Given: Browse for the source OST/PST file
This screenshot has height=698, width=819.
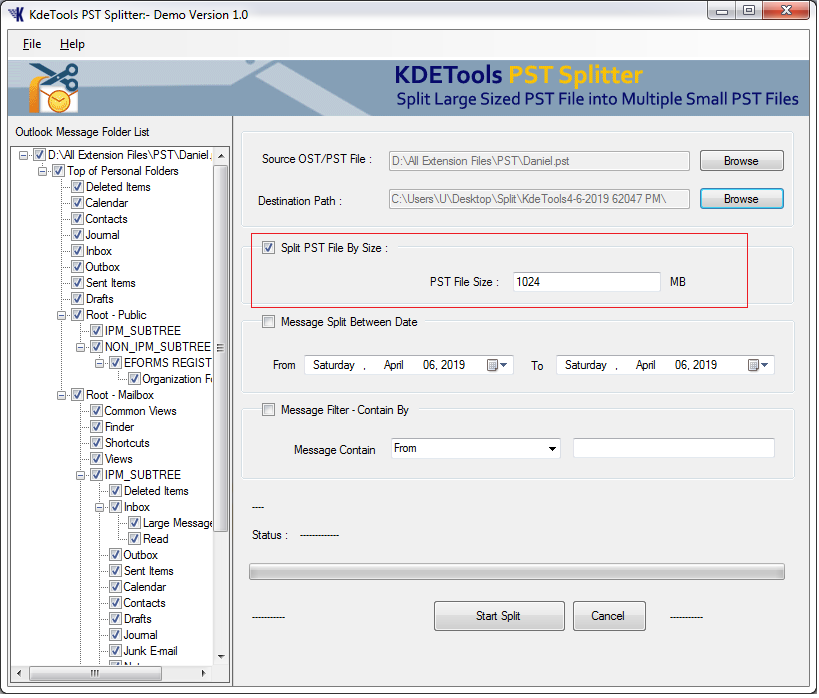Looking at the screenshot, I should click(x=740, y=161).
